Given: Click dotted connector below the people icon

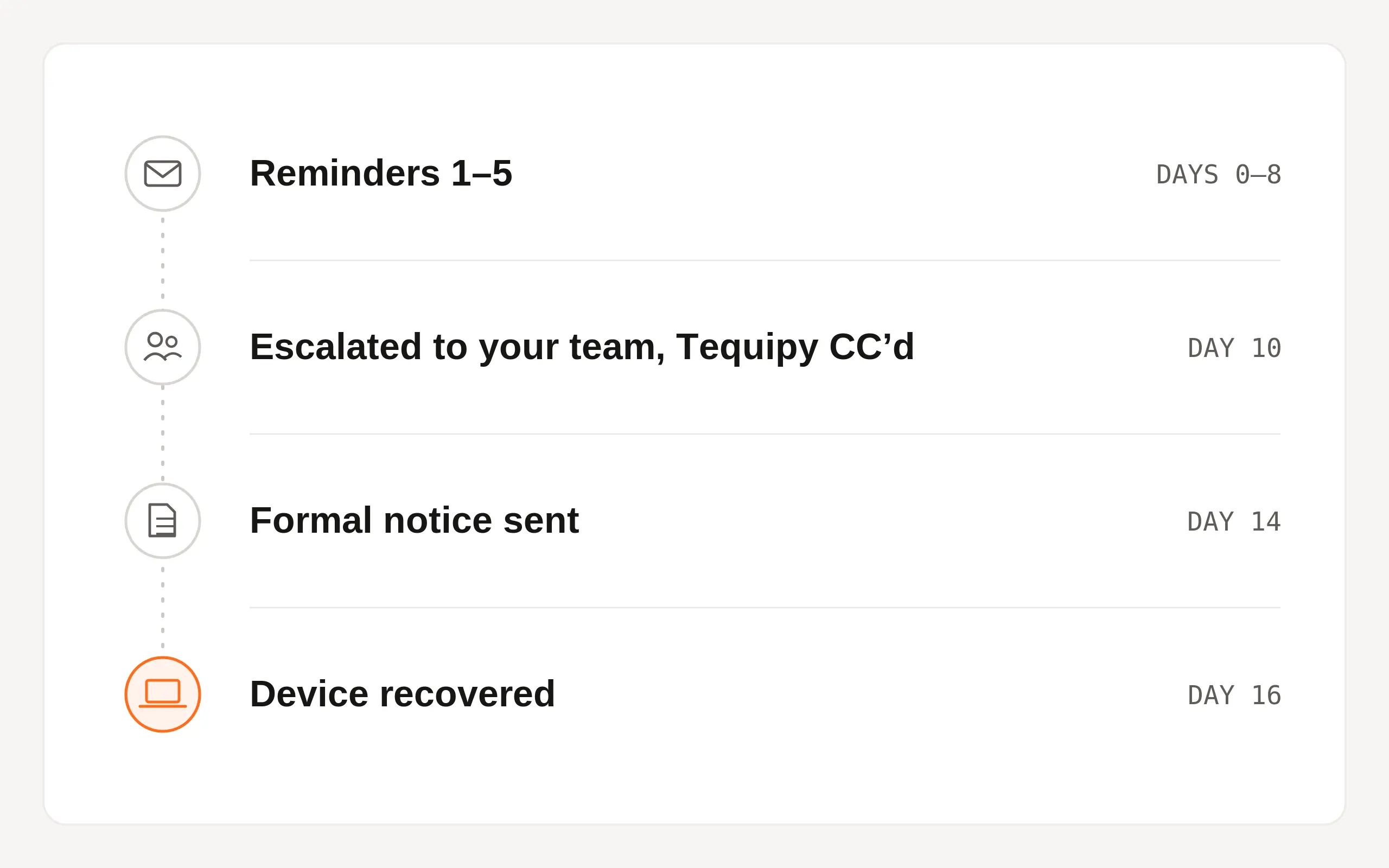Looking at the screenshot, I should (x=162, y=434).
